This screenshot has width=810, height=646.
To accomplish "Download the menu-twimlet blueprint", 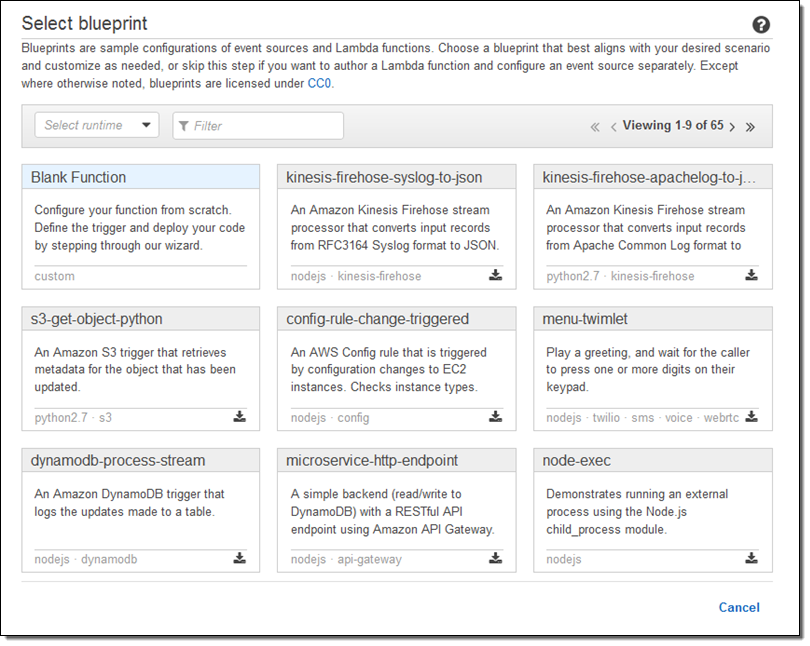I will (751, 417).
